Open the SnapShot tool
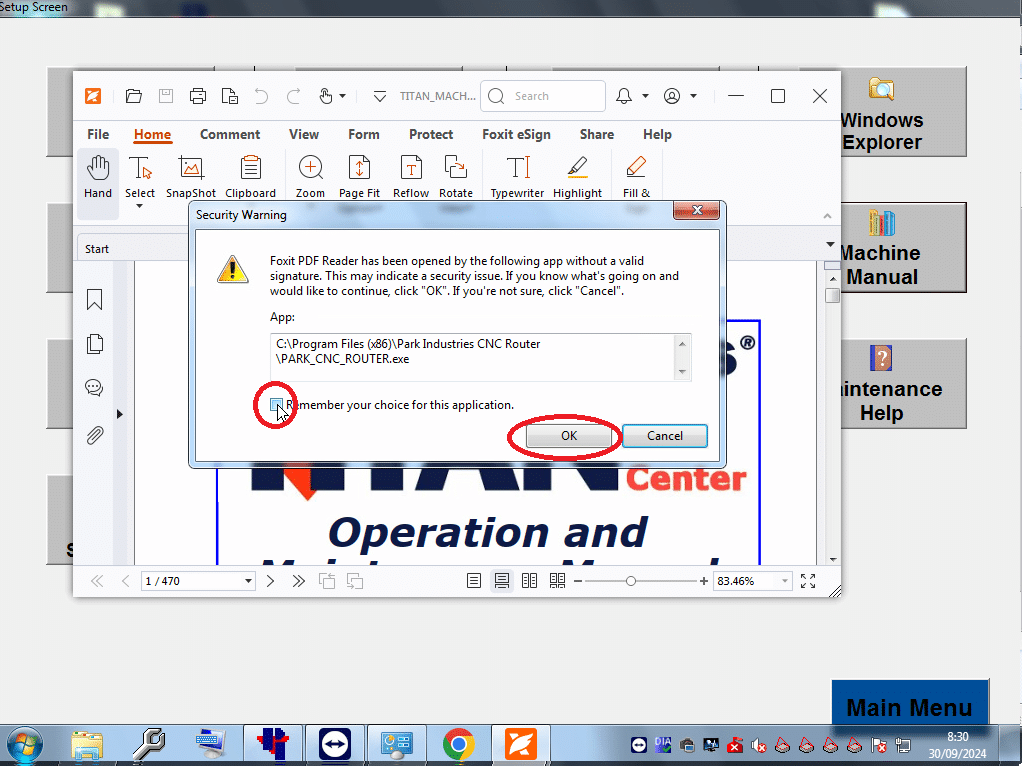The width and height of the screenshot is (1022, 766). (191, 175)
